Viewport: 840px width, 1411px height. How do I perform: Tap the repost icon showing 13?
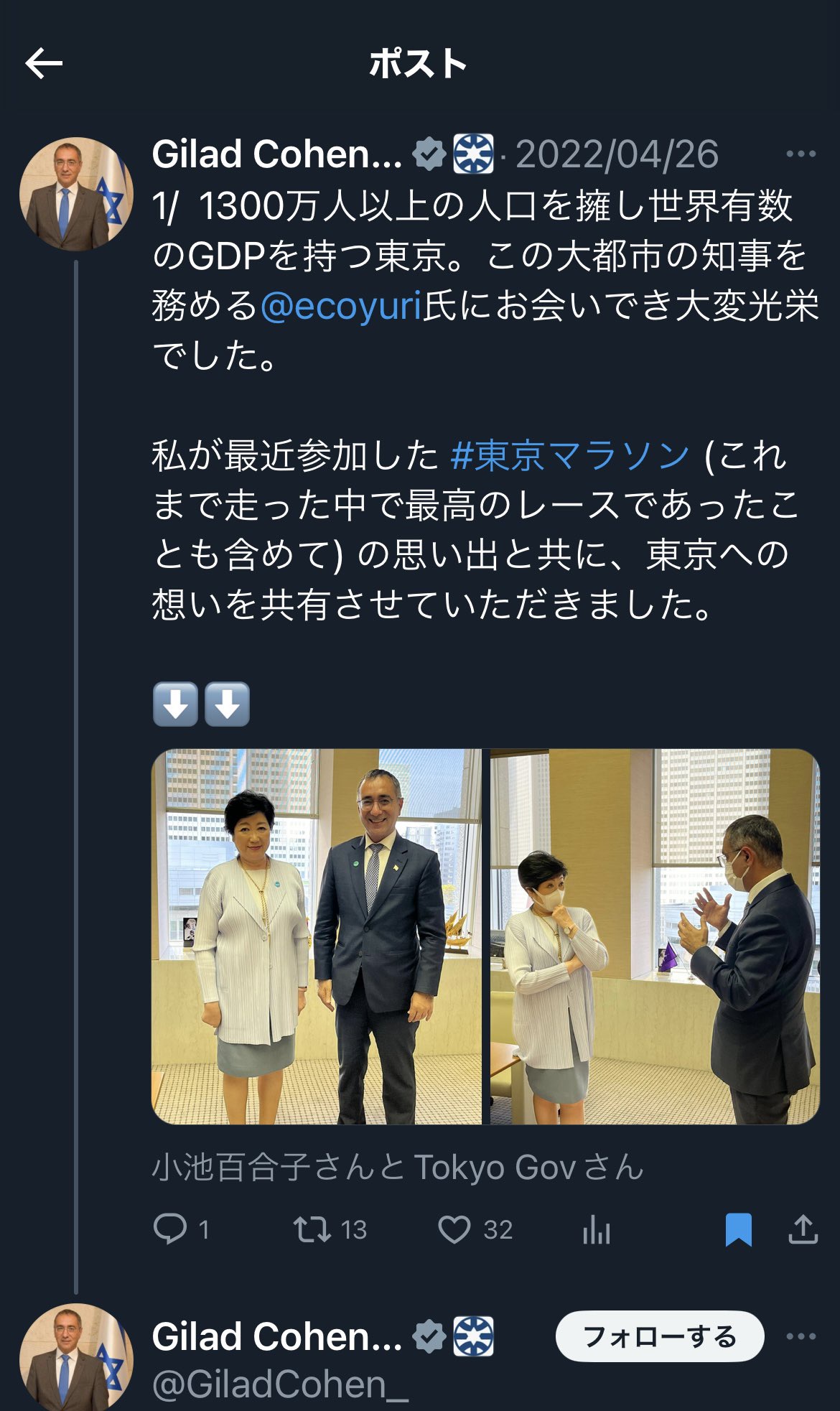[312, 1229]
